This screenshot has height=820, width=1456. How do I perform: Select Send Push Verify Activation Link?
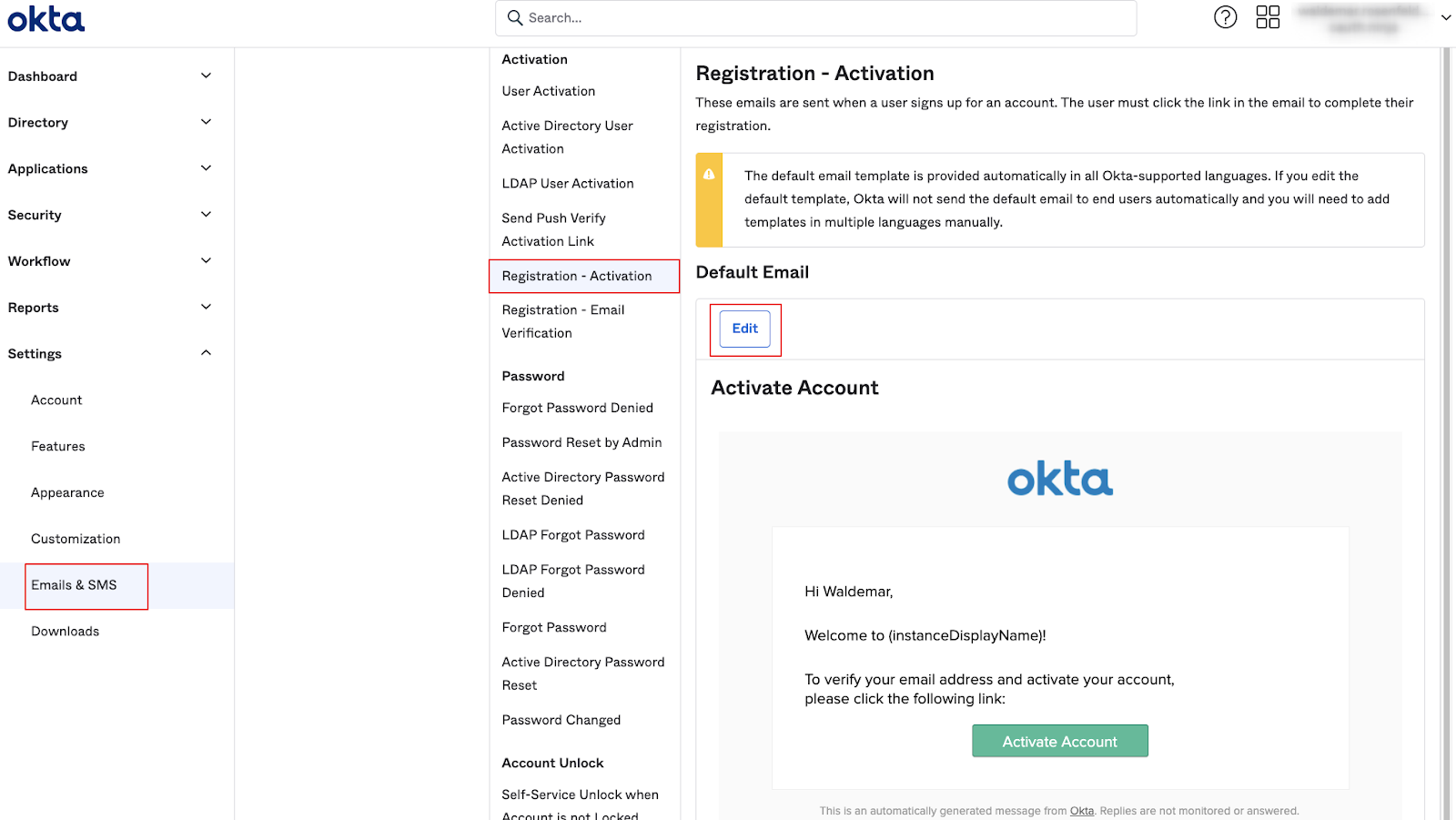[553, 230]
